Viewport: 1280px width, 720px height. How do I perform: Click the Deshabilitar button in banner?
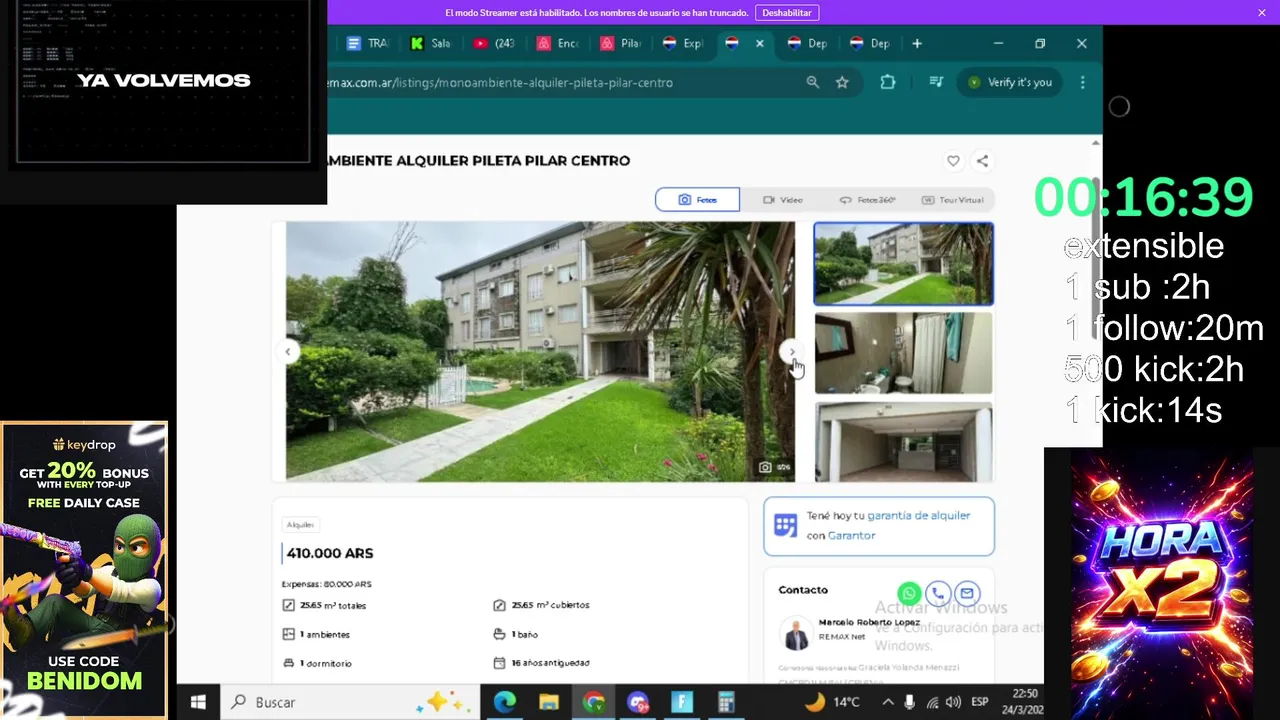pos(786,12)
